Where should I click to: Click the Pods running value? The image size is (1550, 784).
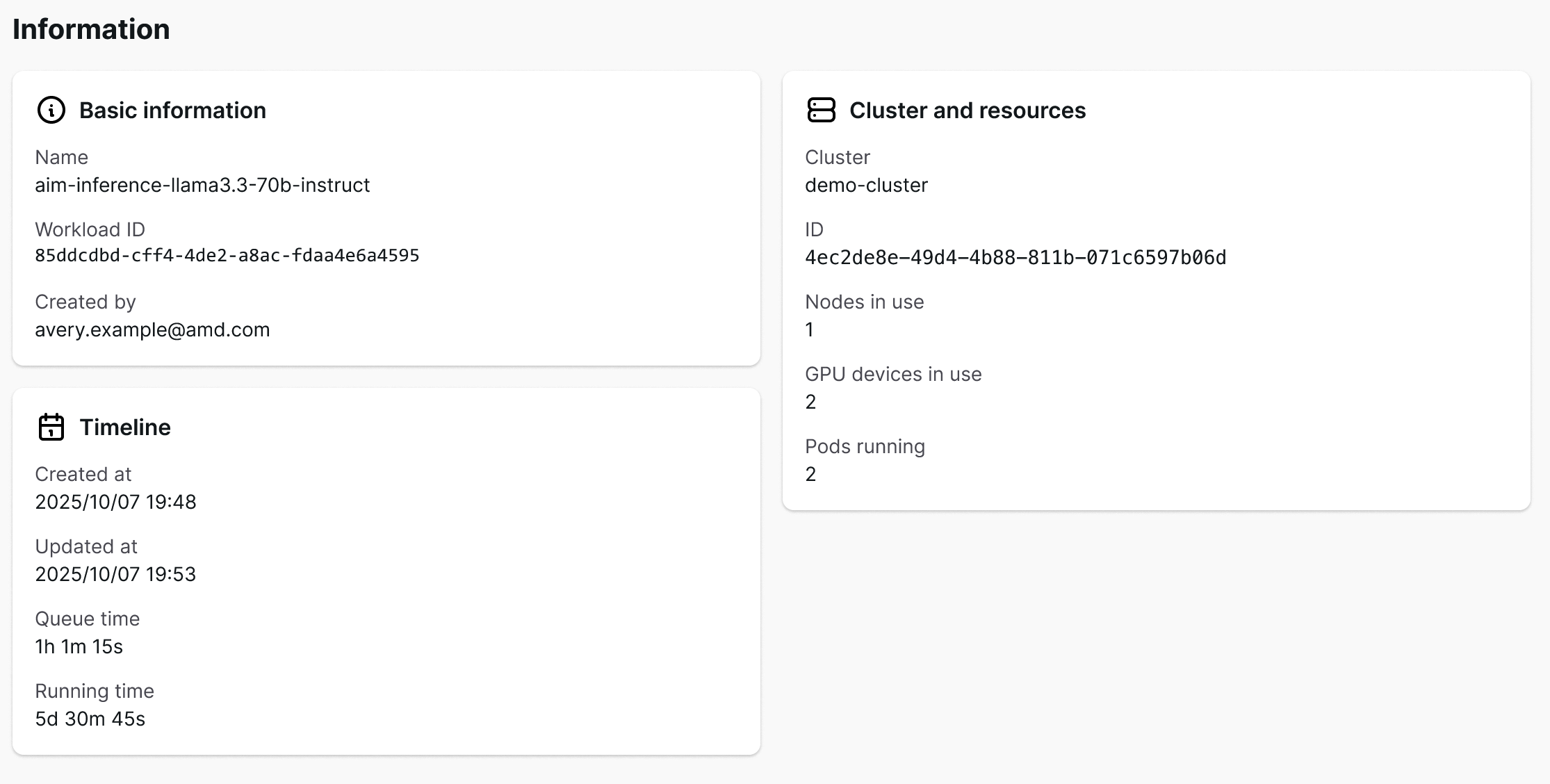(810, 474)
